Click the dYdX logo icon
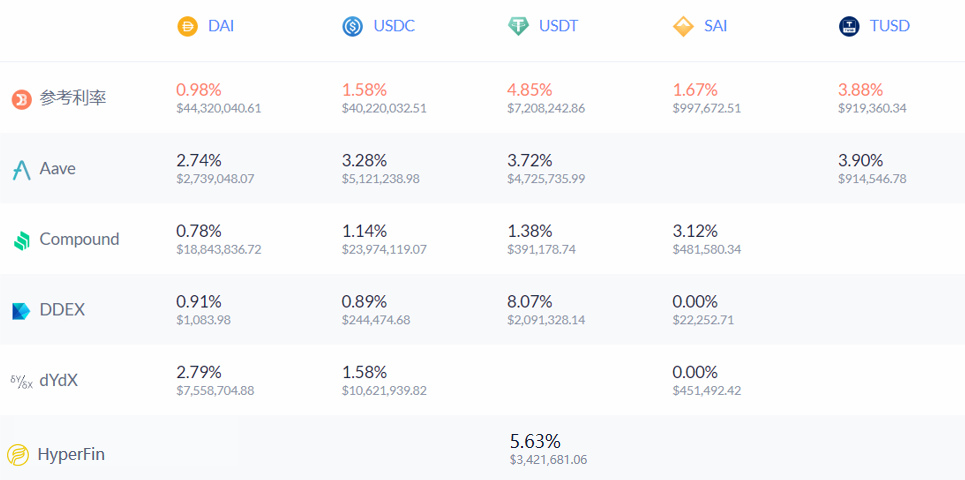This screenshot has width=965, height=480. click(x=22, y=382)
